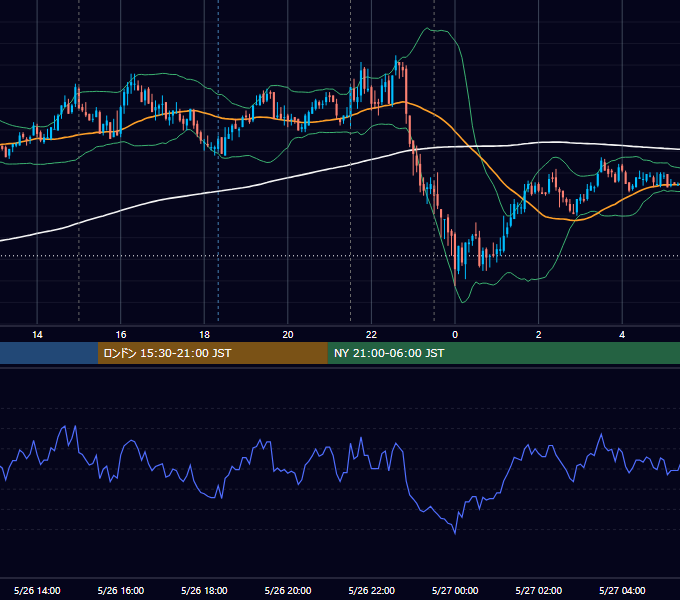Click the hour label 14 on price chart axis
The width and height of the screenshot is (680, 600).
(37, 335)
